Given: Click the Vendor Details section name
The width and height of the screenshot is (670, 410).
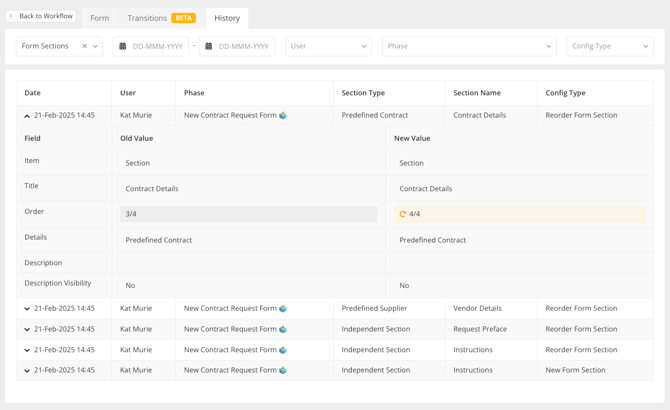Looking at the screenshot, I should pyautogui.click(x=477, y=308).
